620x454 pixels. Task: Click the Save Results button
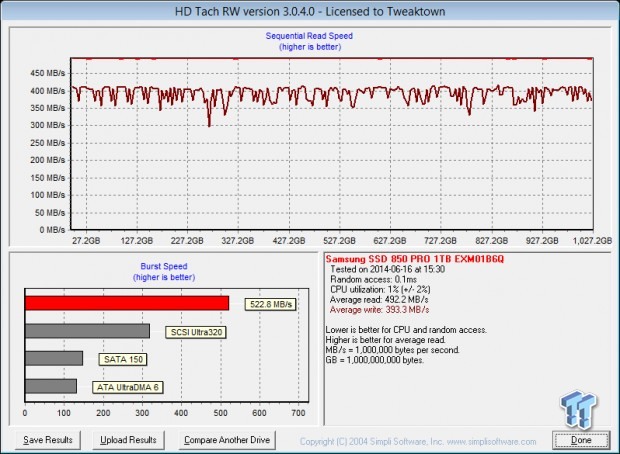48,440
